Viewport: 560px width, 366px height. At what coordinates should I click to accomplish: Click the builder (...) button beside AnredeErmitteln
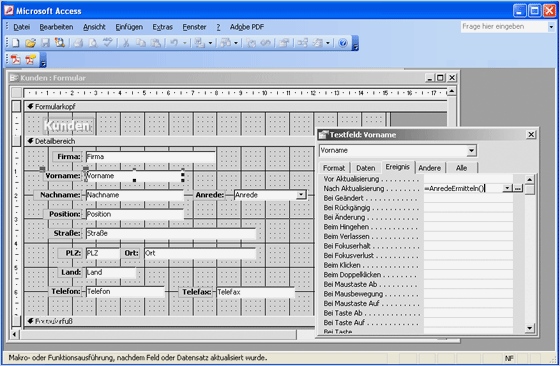click(x=518, y=188)
